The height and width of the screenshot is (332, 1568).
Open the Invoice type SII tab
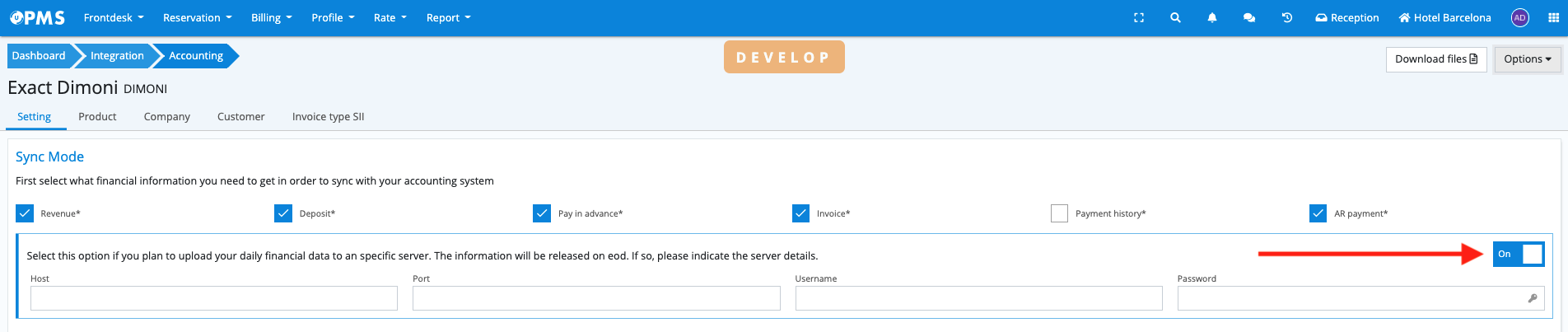(328, 117)
